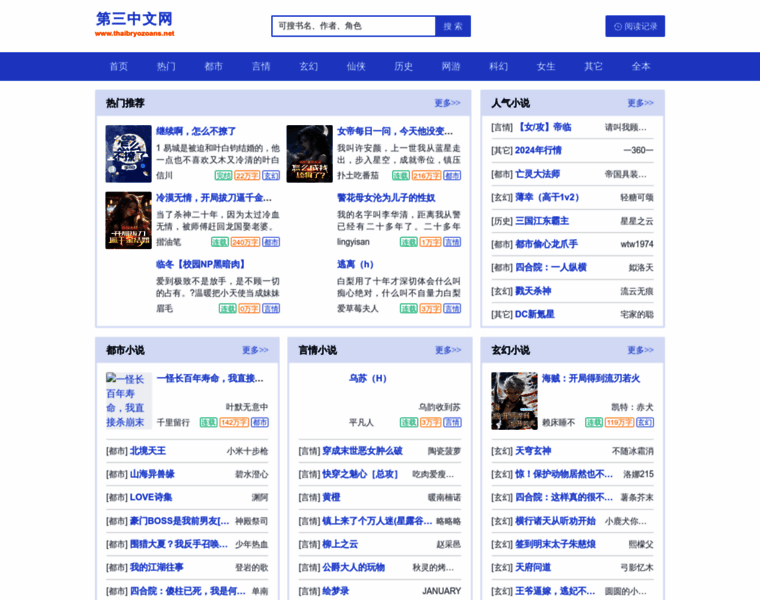Open 四合院：一人纵横 in 人气小说
760x600 pixels.
tap(551, 267)
